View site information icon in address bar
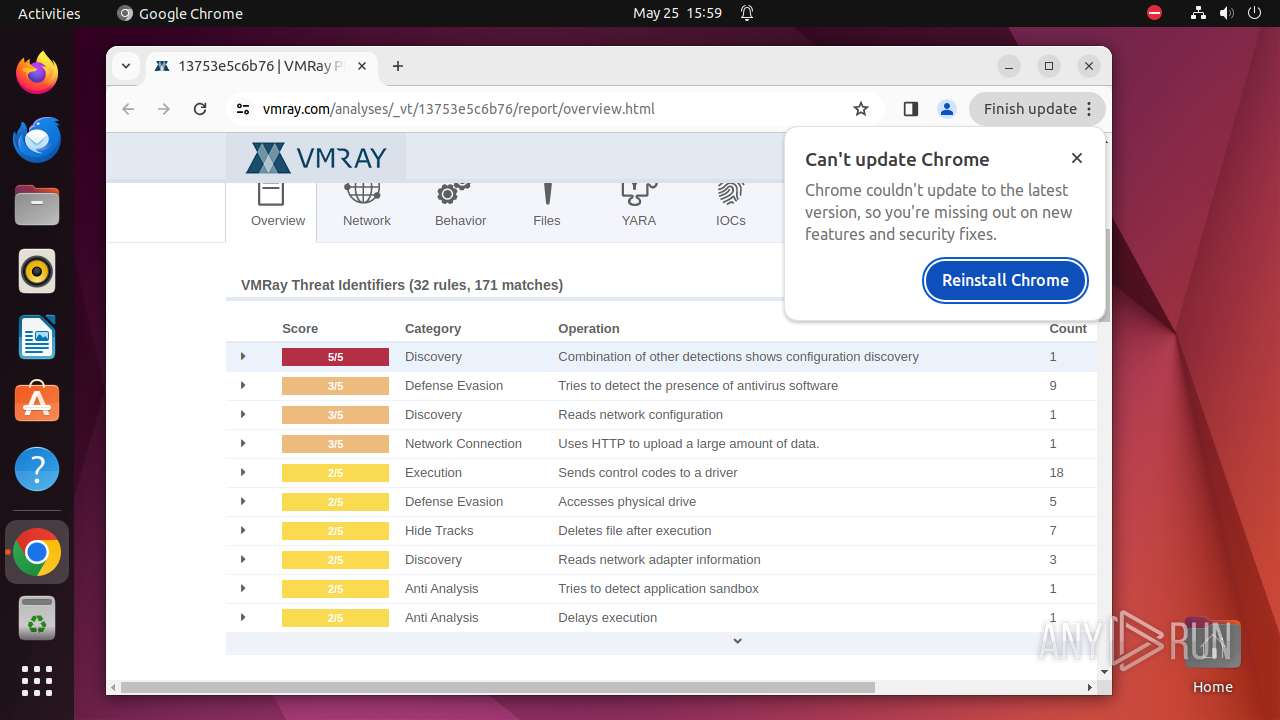The image size is (1280, 720). pos(243,109)
